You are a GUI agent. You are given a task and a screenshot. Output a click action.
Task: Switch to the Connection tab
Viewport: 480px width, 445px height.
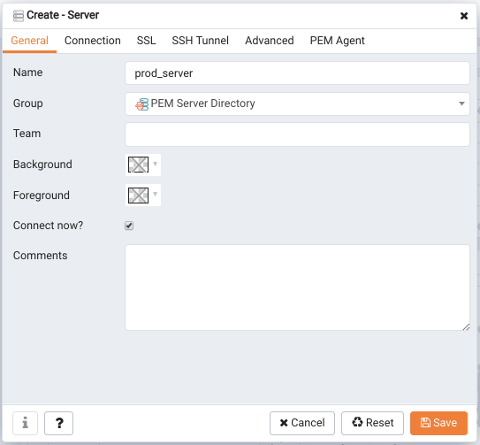pyautogui.click(x=92, y=41)
